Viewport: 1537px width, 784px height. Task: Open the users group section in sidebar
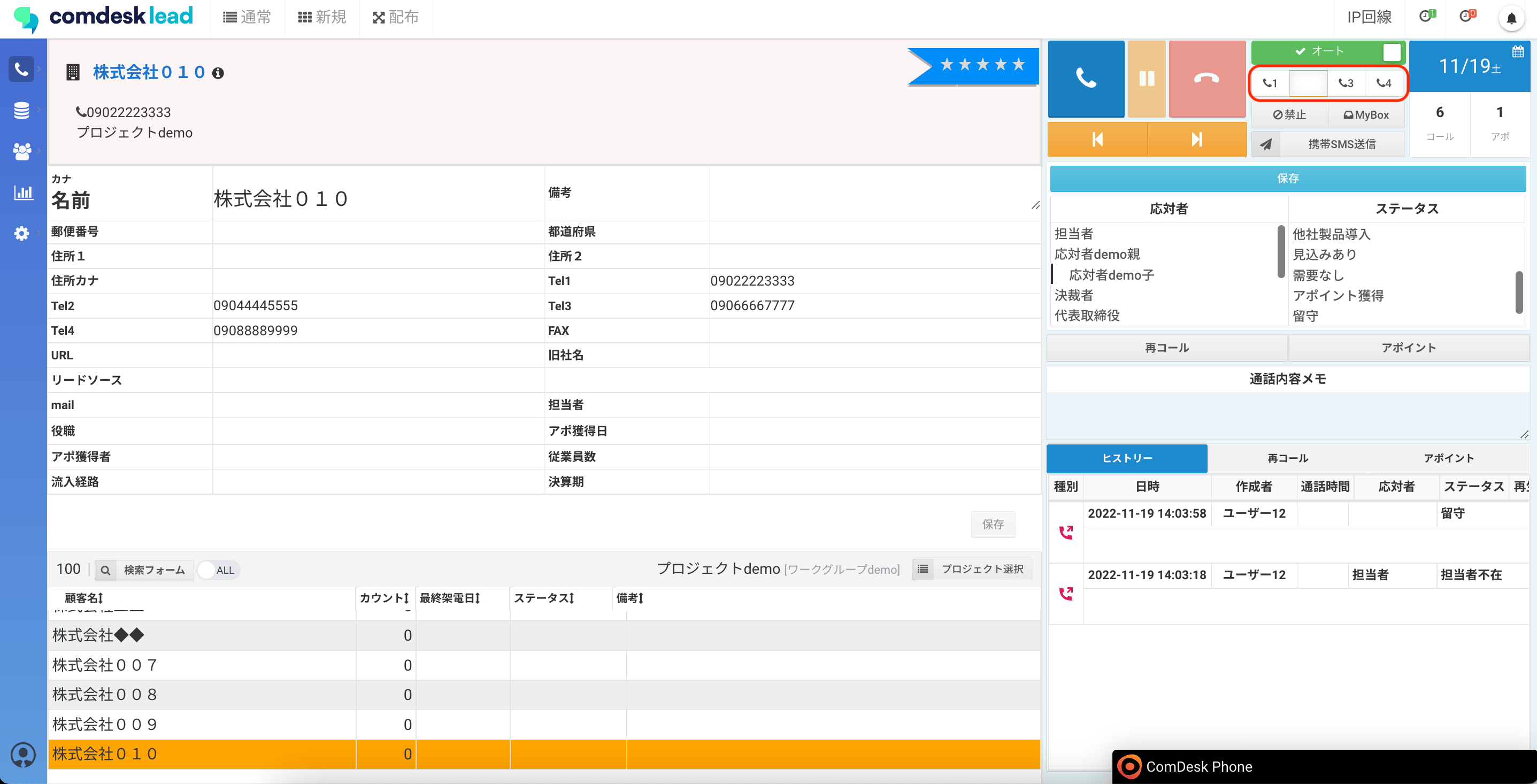21,151
